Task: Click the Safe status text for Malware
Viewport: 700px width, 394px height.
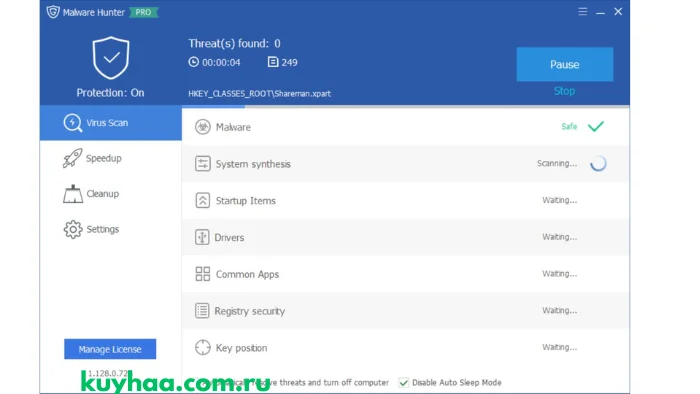Action: coord(569,126)
